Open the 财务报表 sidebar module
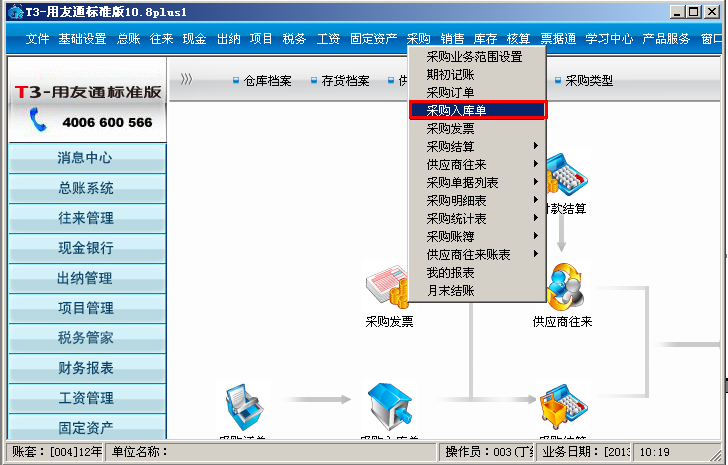This screenshot has width=728, height=465. point(87,368)
